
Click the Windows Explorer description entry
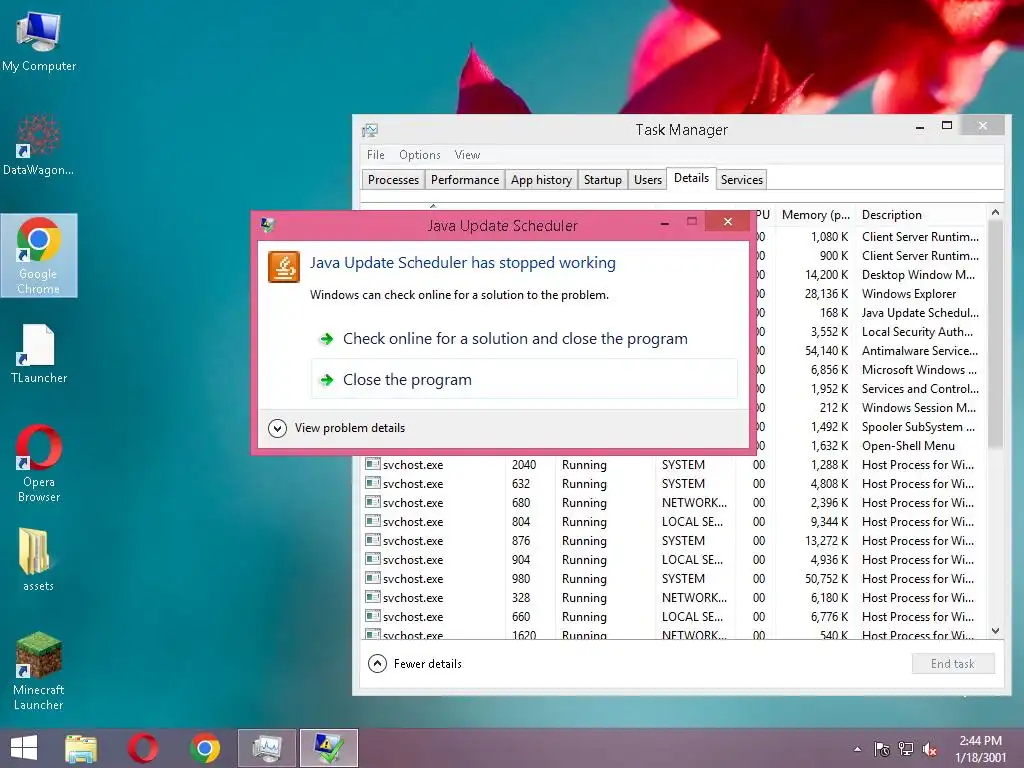(x=909, y=294)
